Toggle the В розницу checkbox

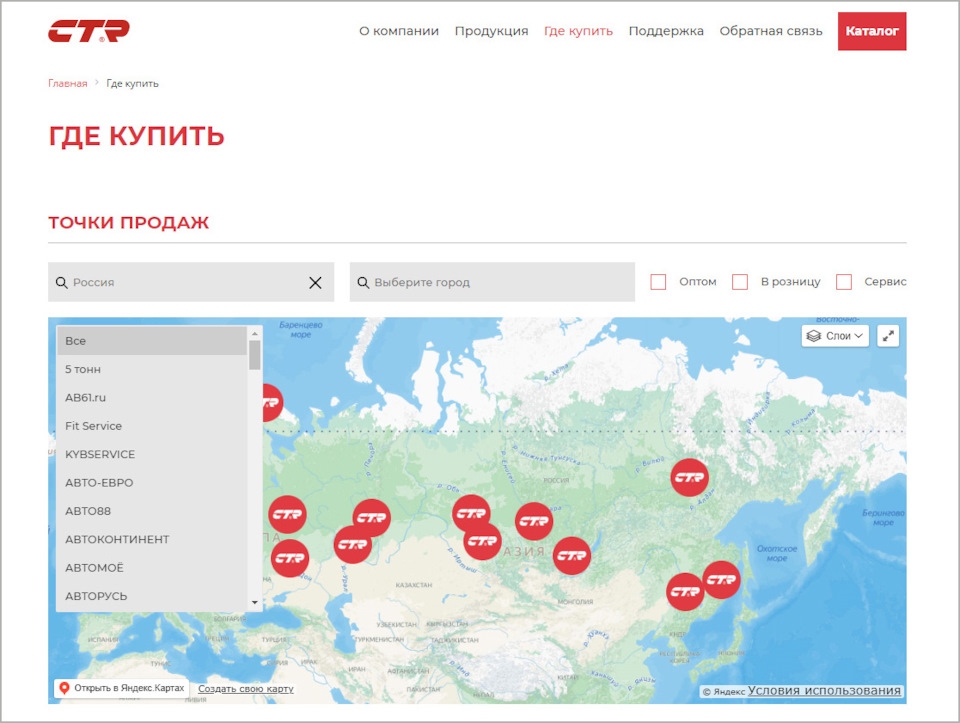[x=740, y=282]
